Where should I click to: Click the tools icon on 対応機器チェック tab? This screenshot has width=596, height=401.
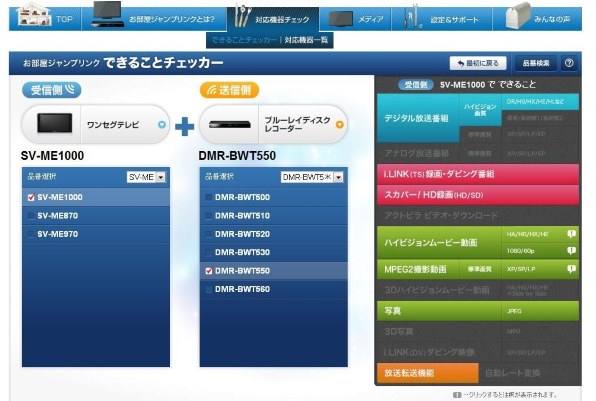click(243, 16)
